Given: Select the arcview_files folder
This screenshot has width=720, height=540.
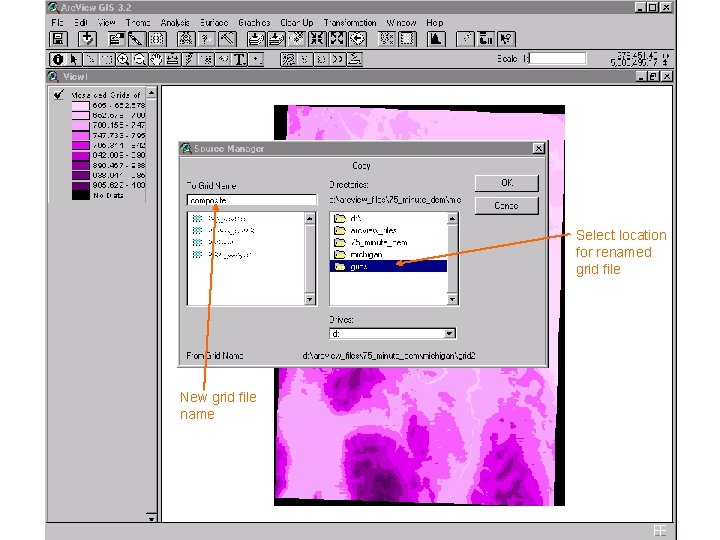Looking at the screenshot, I should 388,231.
